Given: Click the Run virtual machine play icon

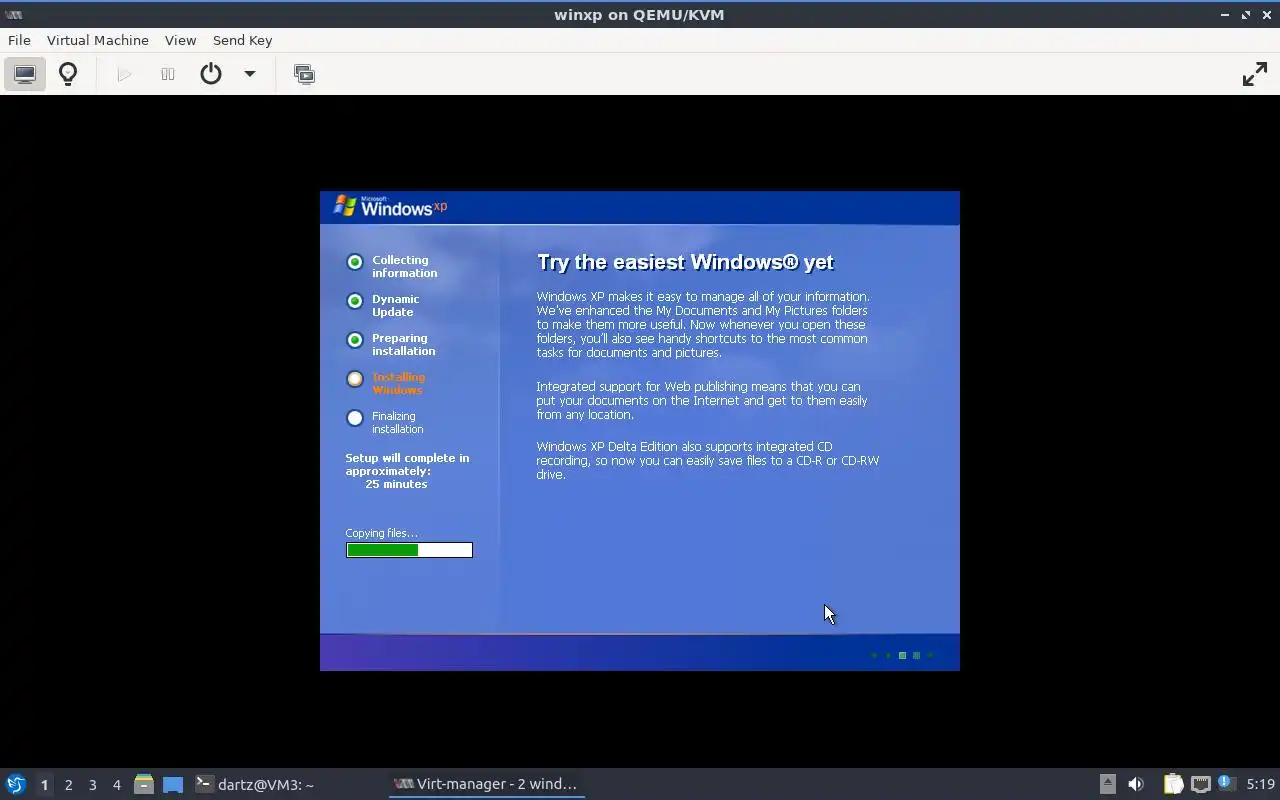Looking at the screenshot, I should (124, 74).
